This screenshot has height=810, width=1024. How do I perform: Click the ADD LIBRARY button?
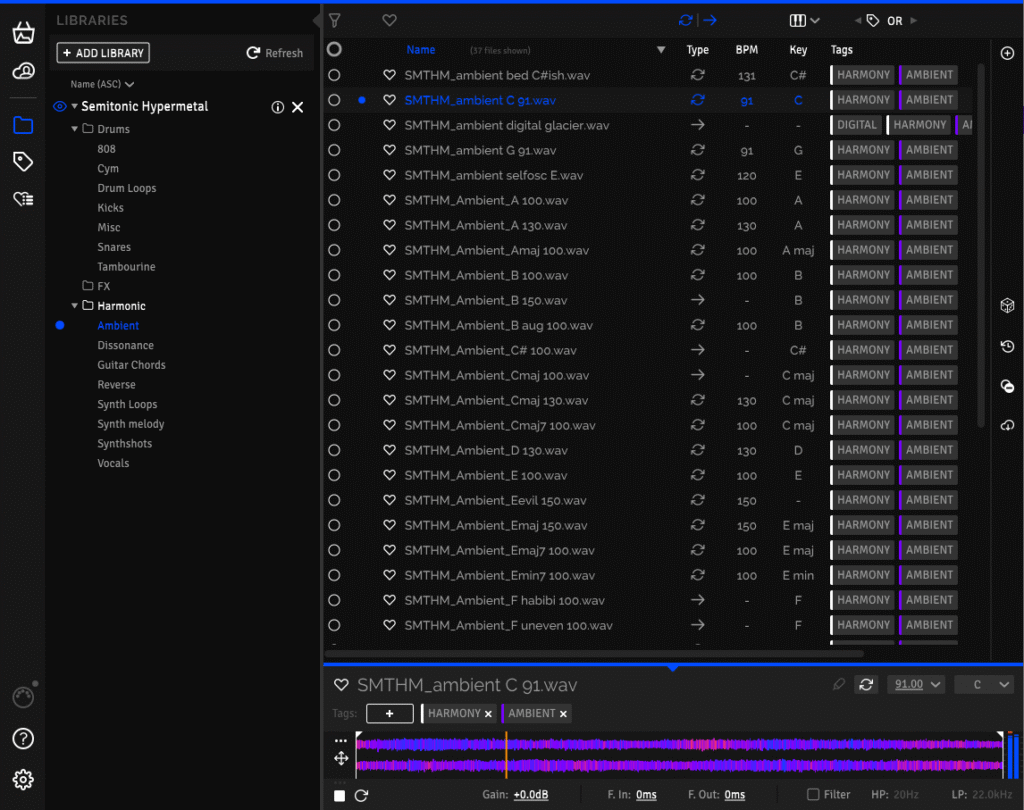pyautogui.click(x=103, y=53)
